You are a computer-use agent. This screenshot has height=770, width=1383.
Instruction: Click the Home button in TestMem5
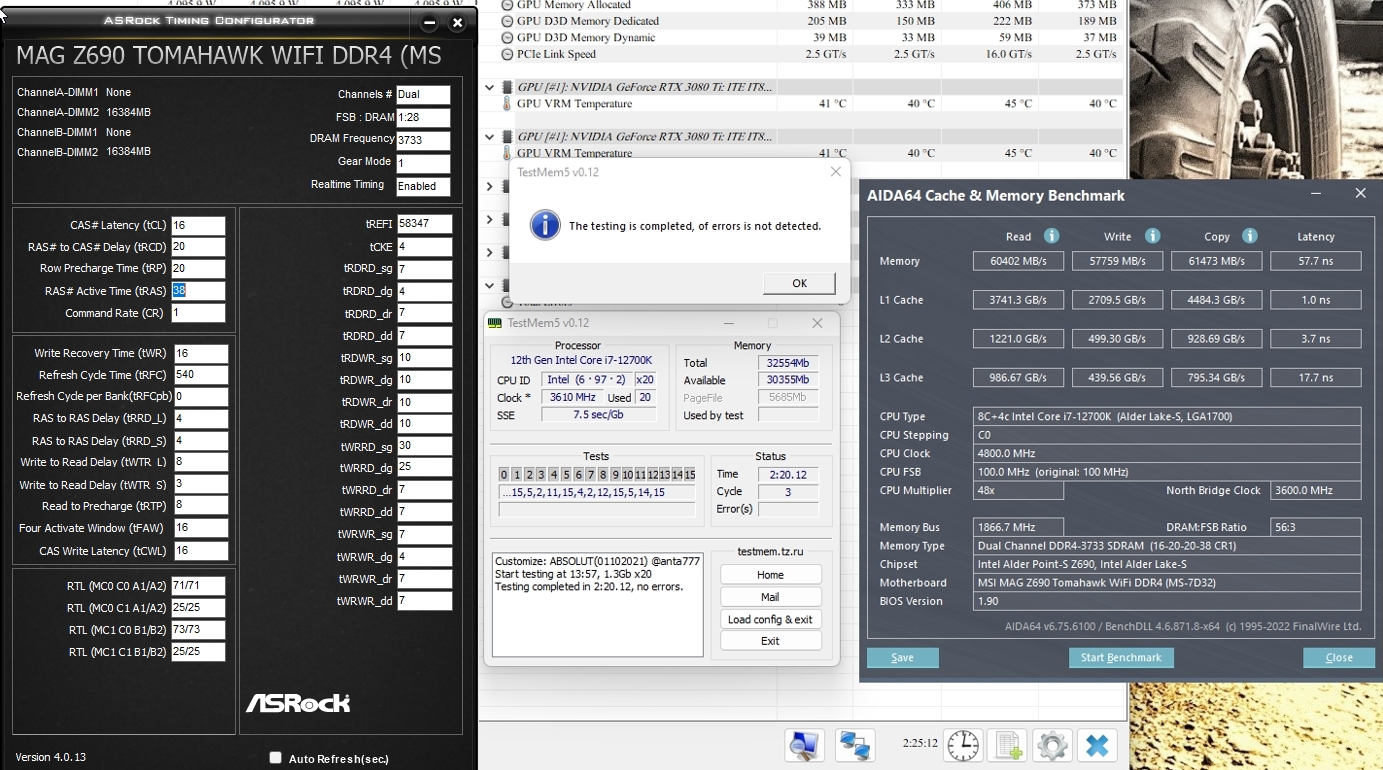(770, 575)
